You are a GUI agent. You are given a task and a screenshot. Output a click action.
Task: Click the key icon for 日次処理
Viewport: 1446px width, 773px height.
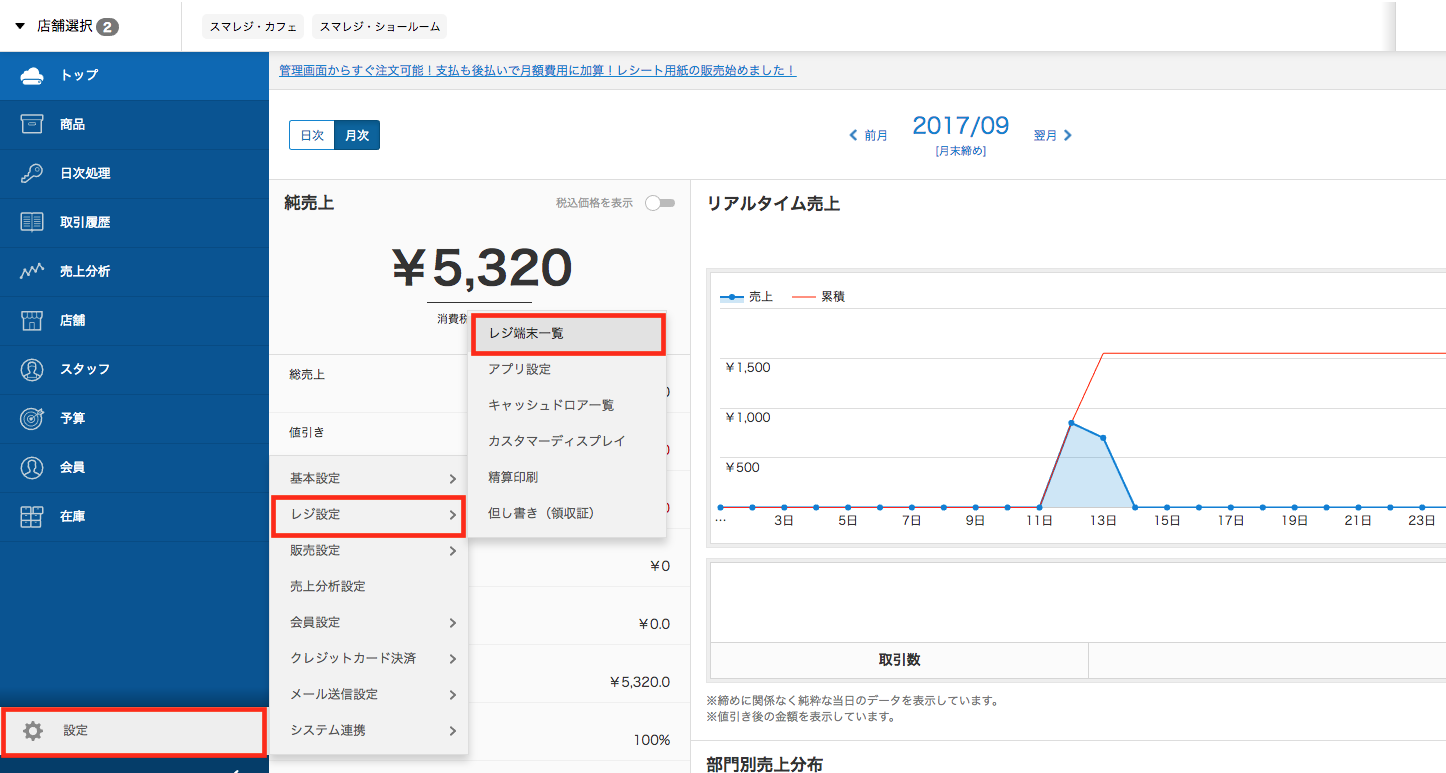[x=32, y=173]
